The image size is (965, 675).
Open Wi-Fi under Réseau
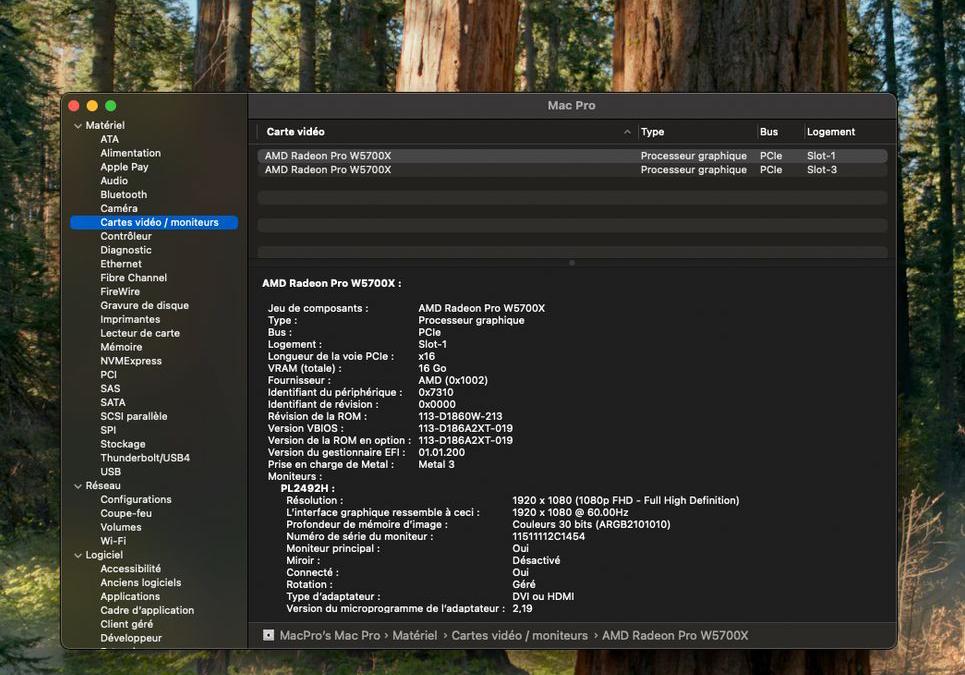113,541
